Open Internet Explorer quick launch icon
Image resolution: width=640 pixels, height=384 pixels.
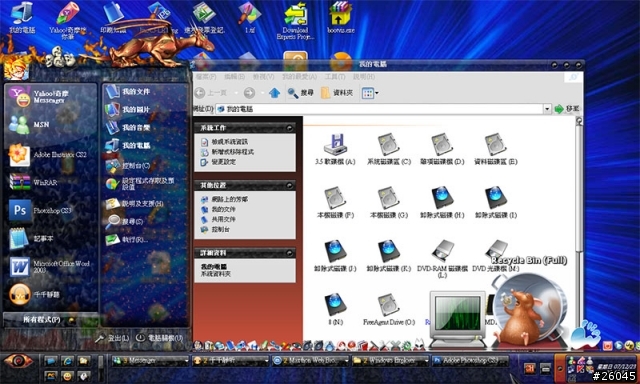67,361
